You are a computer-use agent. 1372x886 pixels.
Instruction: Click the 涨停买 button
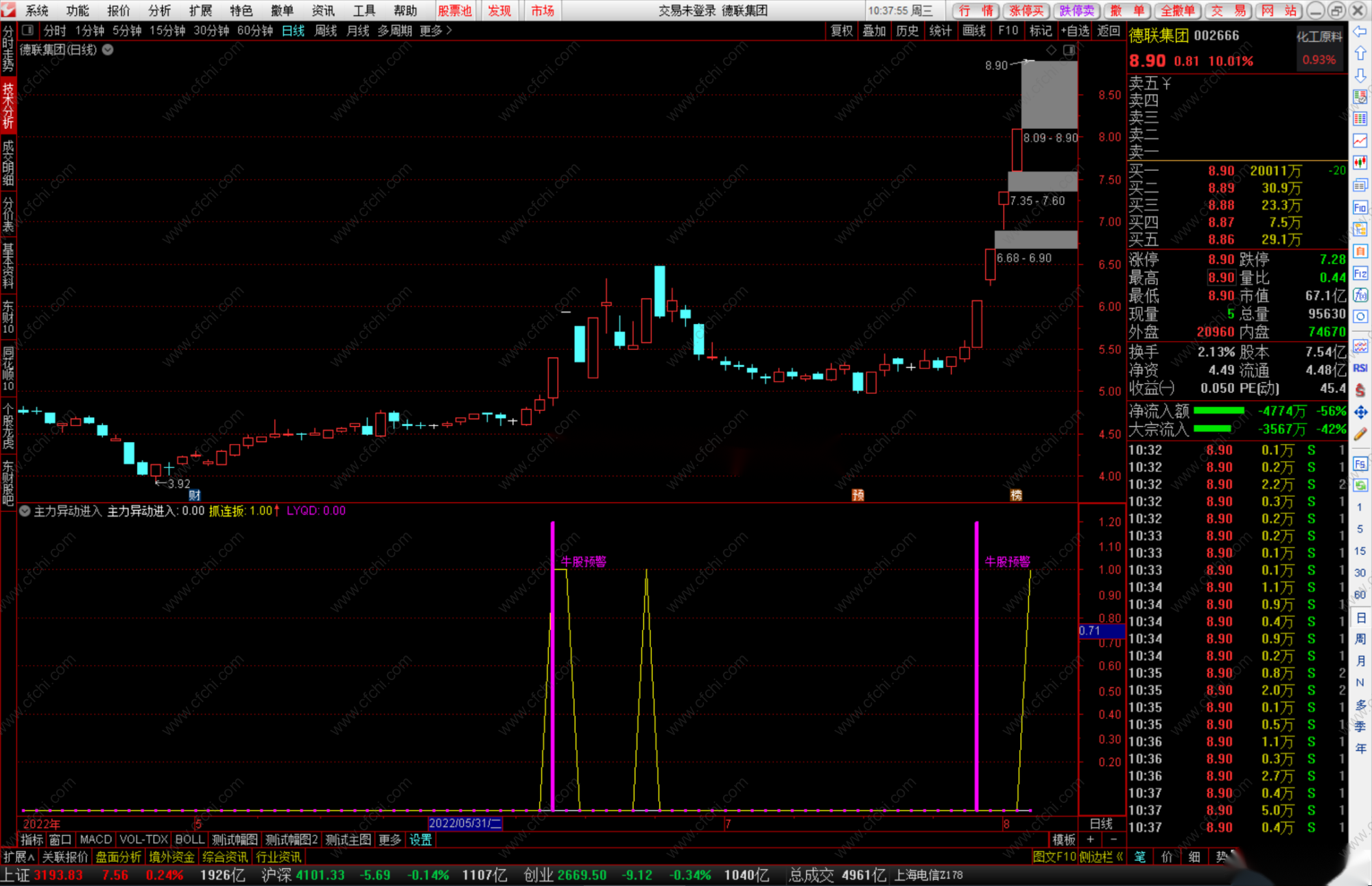(1026, 10)
